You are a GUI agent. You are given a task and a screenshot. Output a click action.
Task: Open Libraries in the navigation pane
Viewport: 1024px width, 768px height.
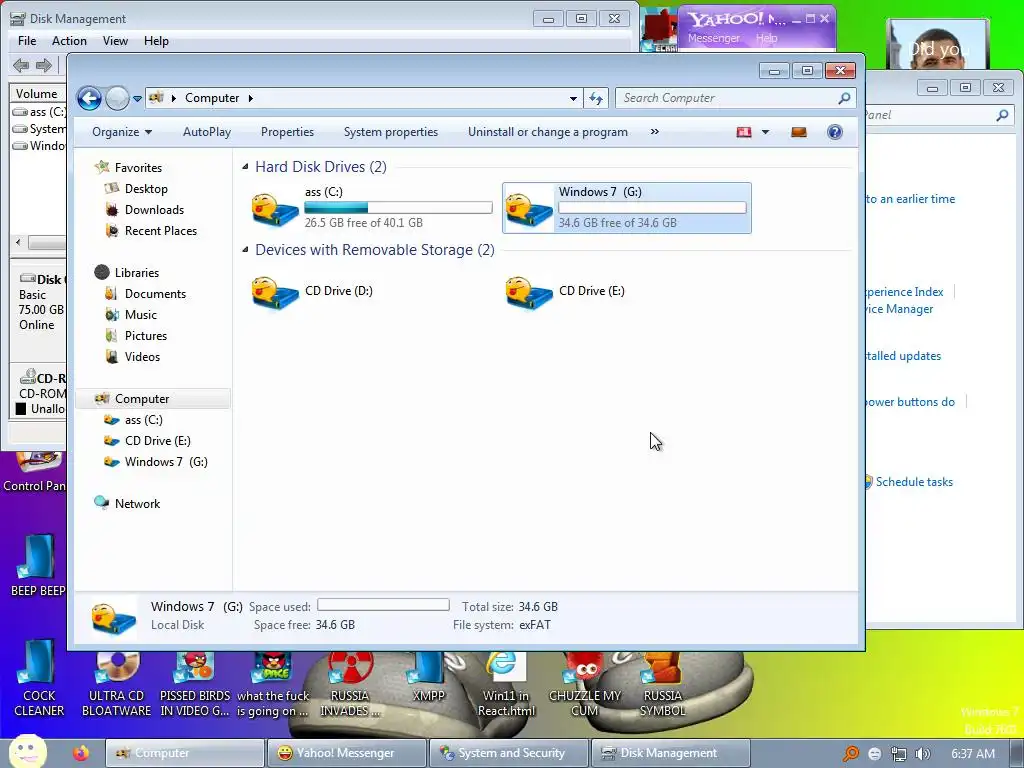pyautogui.click(x=136, y=273)
